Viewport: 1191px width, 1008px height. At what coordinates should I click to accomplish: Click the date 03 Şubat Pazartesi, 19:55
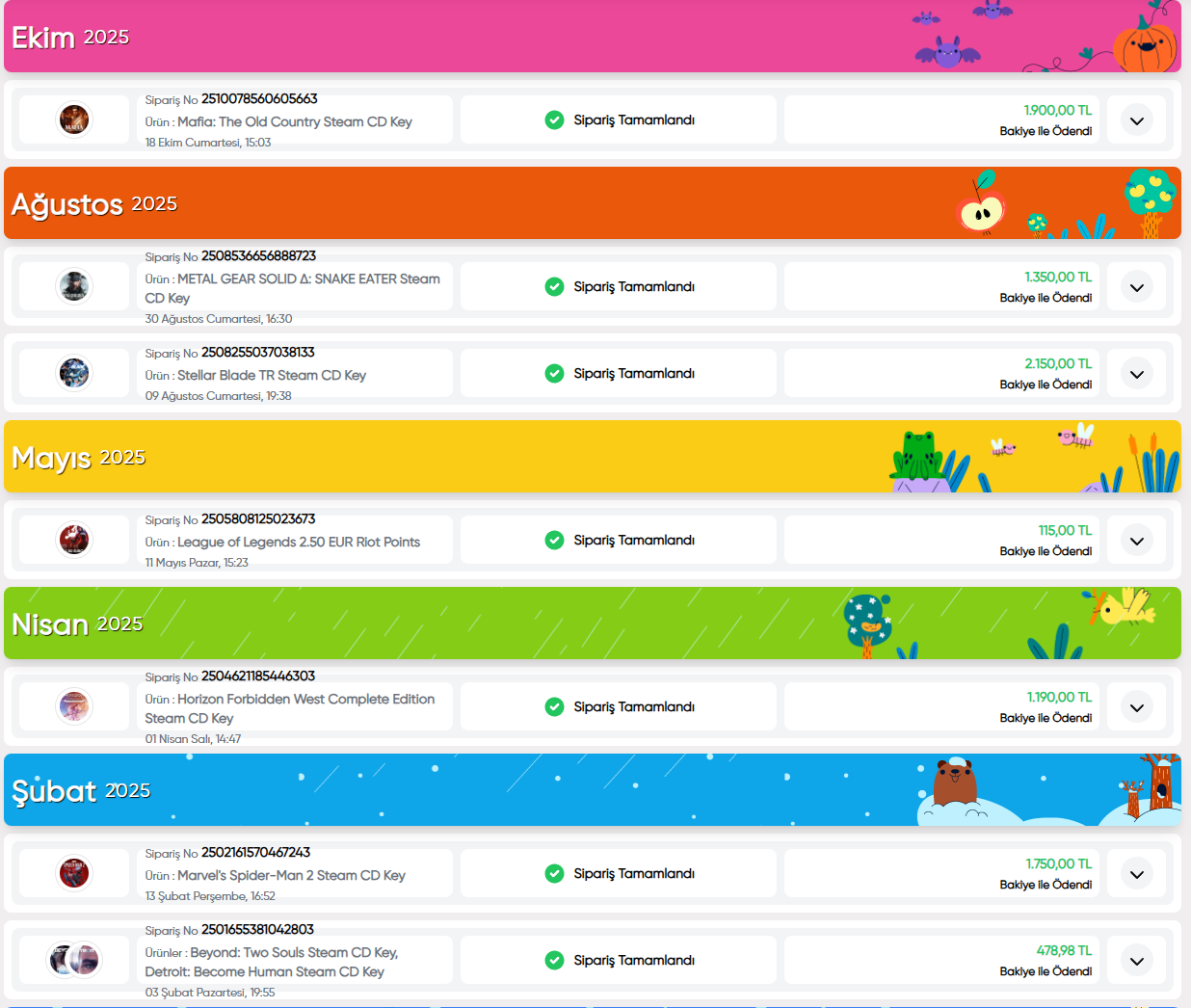[x=210, y=993]
